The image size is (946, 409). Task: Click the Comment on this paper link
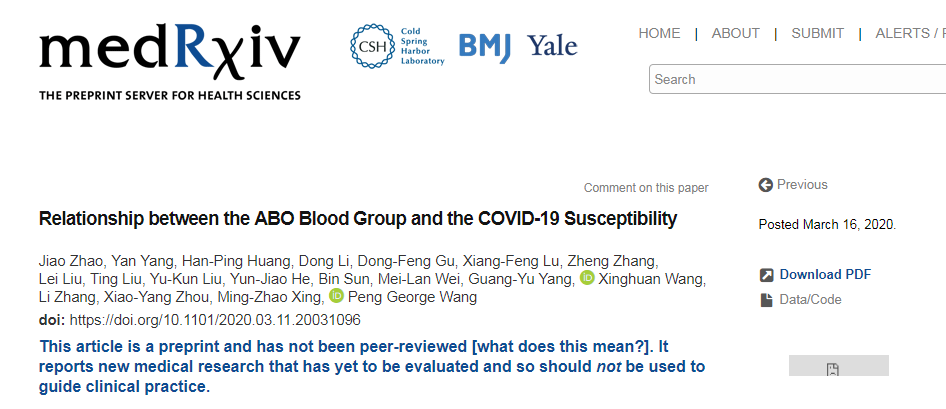(x=645, y=188)
